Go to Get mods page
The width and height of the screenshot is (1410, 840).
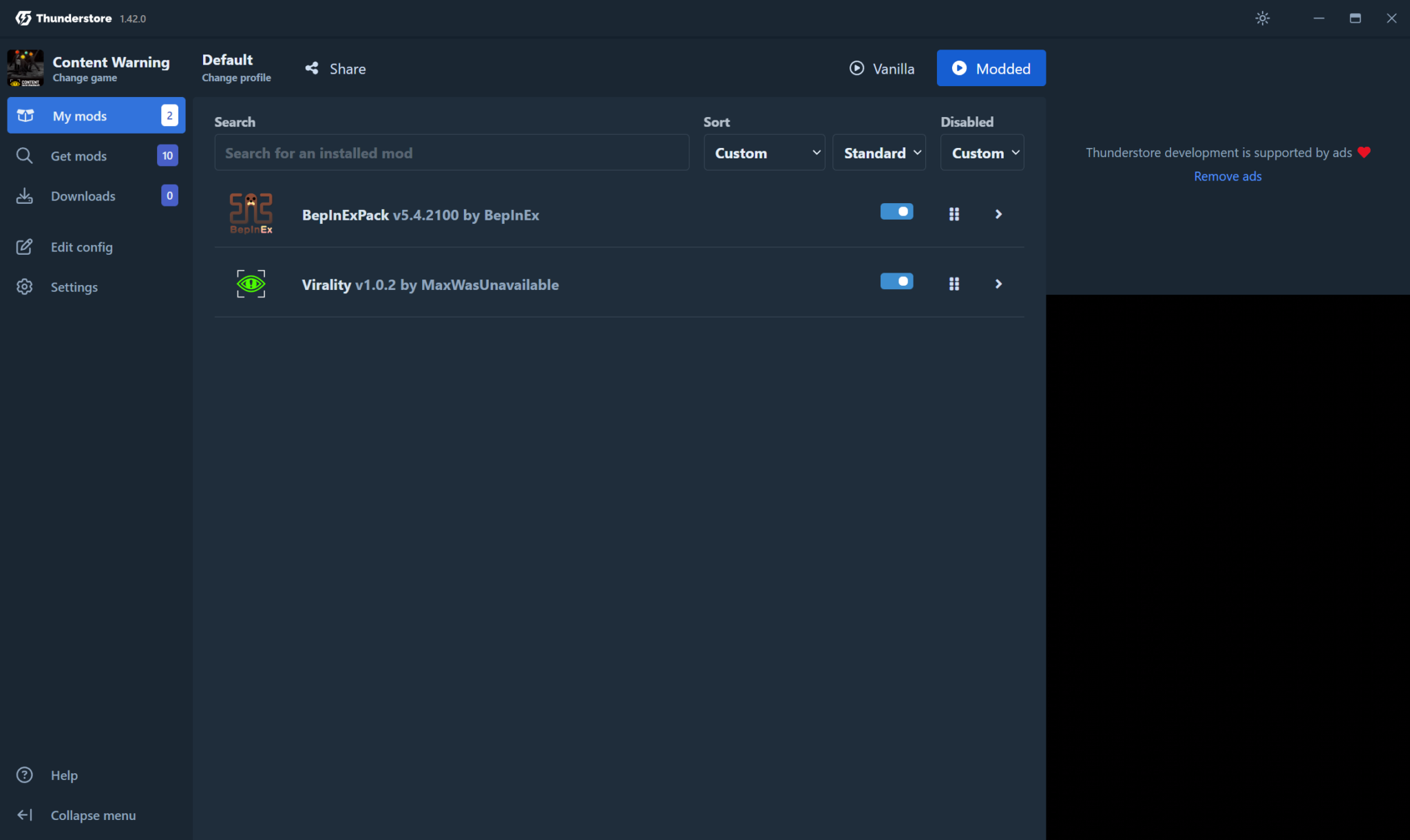coord(78,156)
